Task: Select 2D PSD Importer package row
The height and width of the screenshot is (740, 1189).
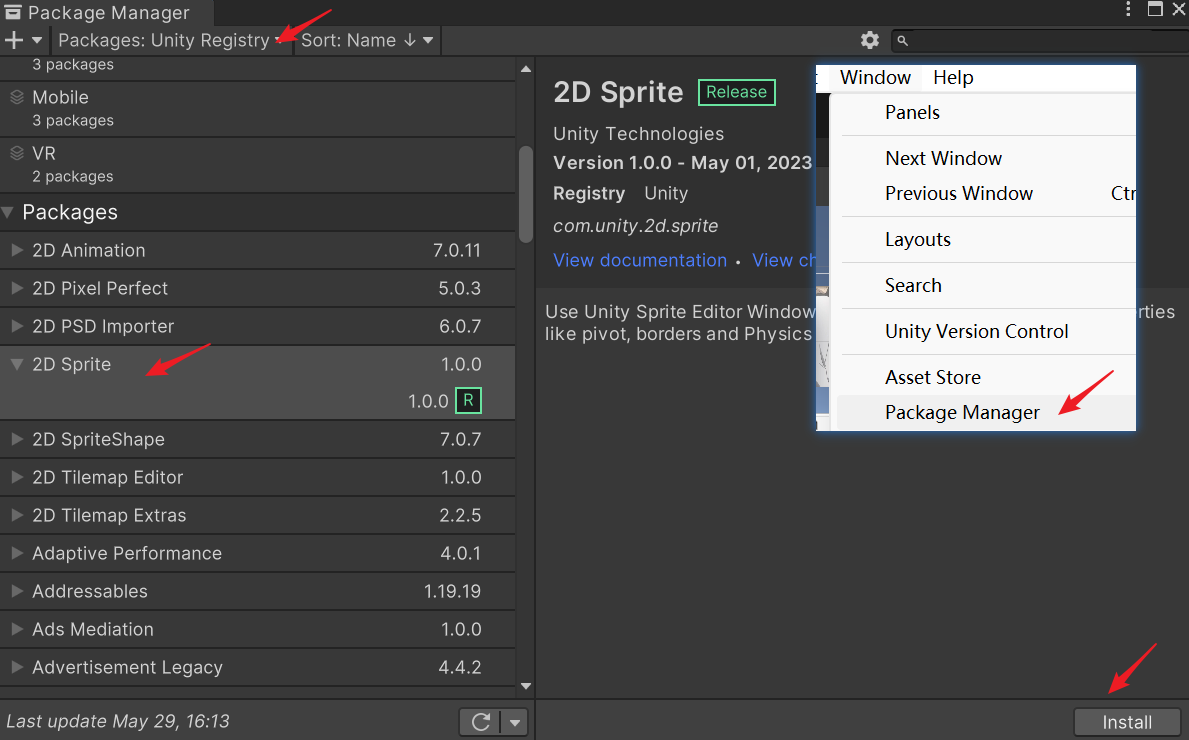Action: coord(258,326)
